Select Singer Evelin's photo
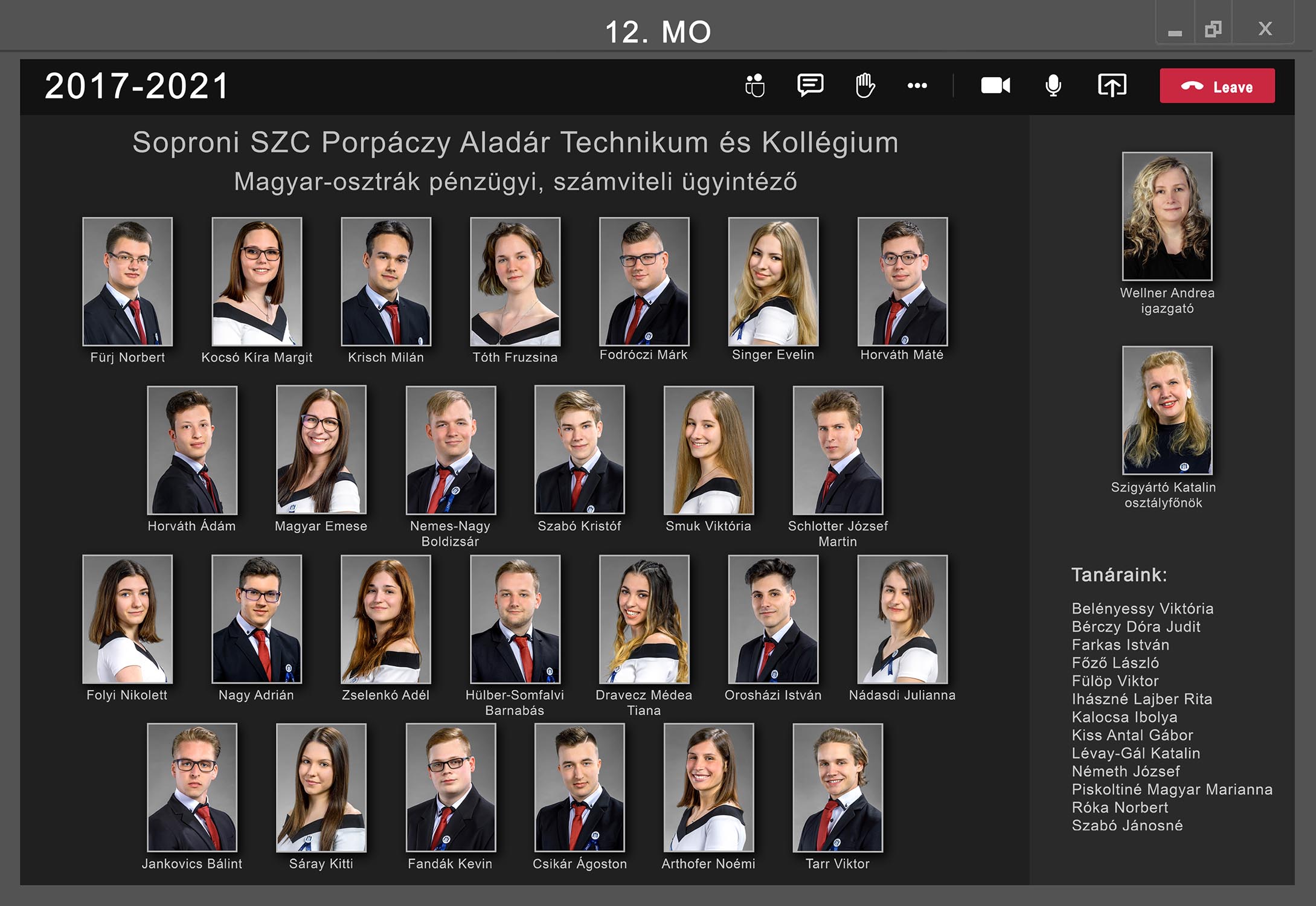Viewport: 1316px width, 906px height. [773, 281]
